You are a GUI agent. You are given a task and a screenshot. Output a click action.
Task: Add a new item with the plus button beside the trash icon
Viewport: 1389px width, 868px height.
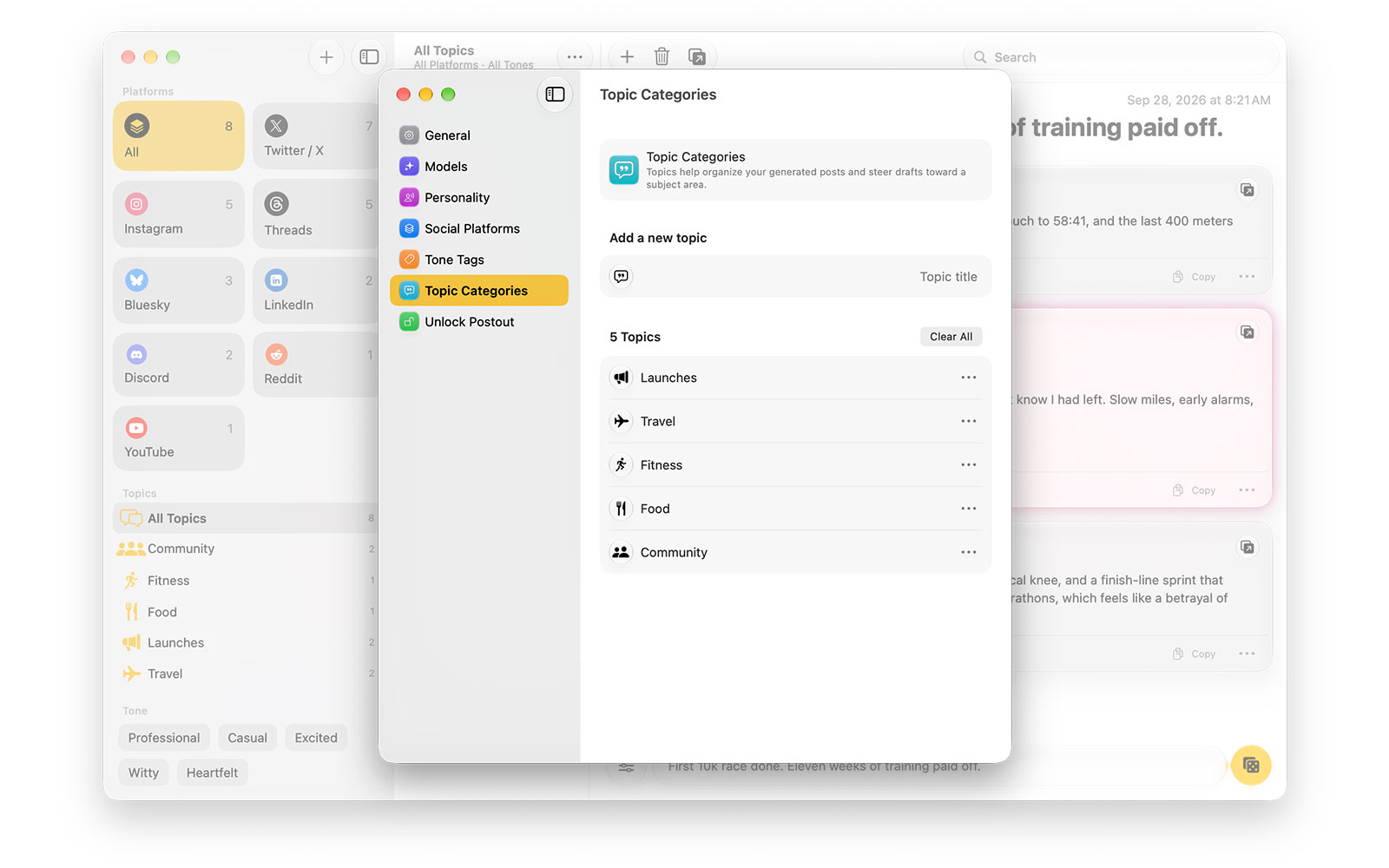pyautogui.click(x=627, y=57)
